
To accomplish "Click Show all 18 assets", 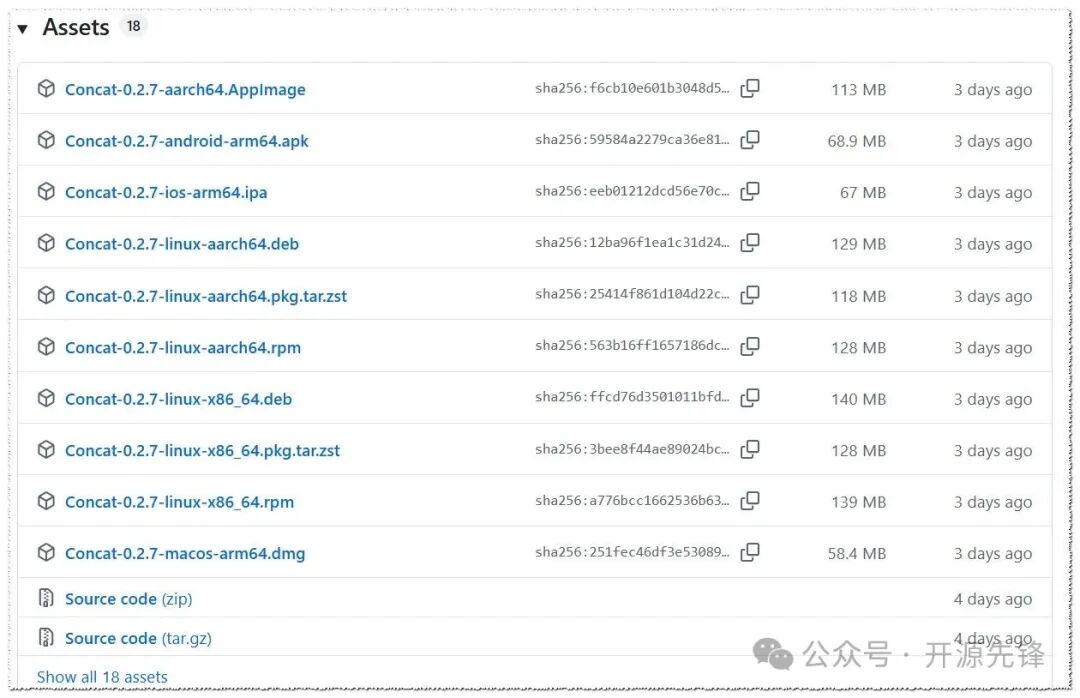I will 102,677.
